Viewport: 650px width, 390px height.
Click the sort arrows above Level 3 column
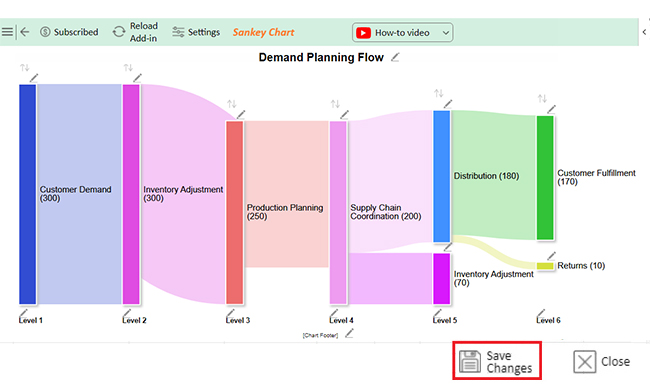(232, 103)
